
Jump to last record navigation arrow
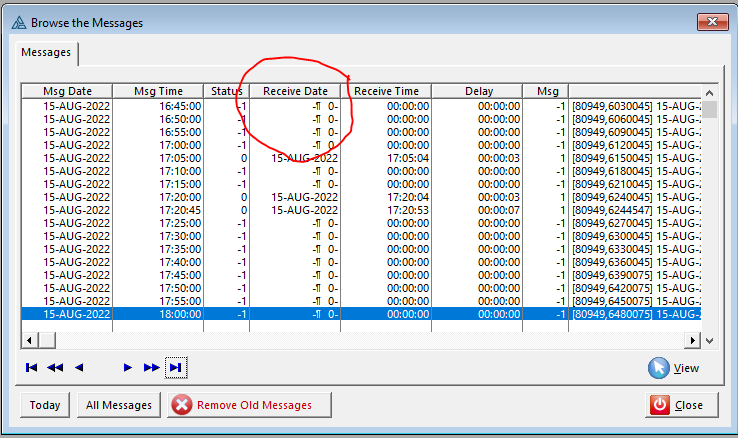pyautogui.click(x=176, y=368)
